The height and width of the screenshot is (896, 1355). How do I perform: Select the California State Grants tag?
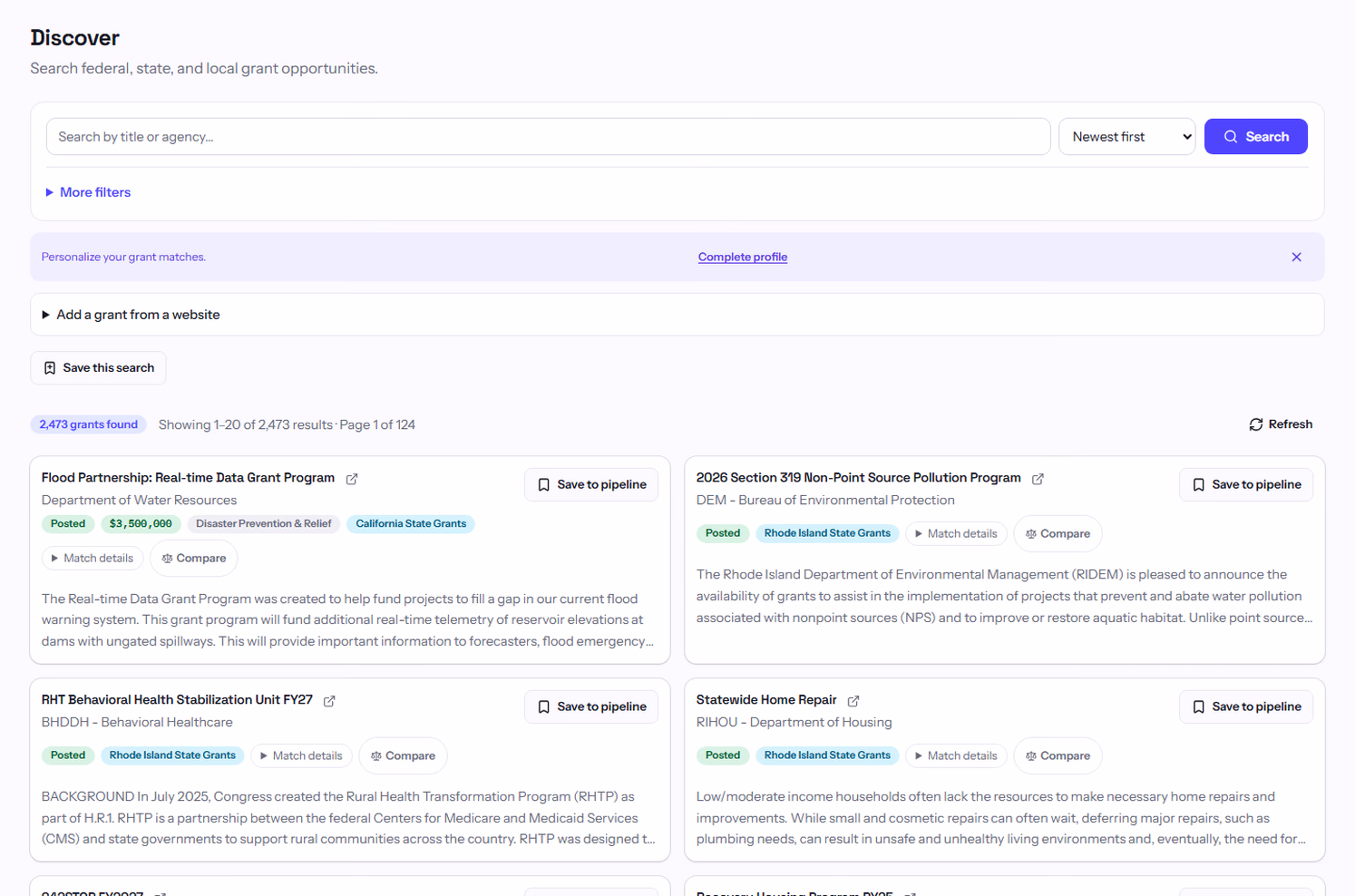tap(411, 524)
